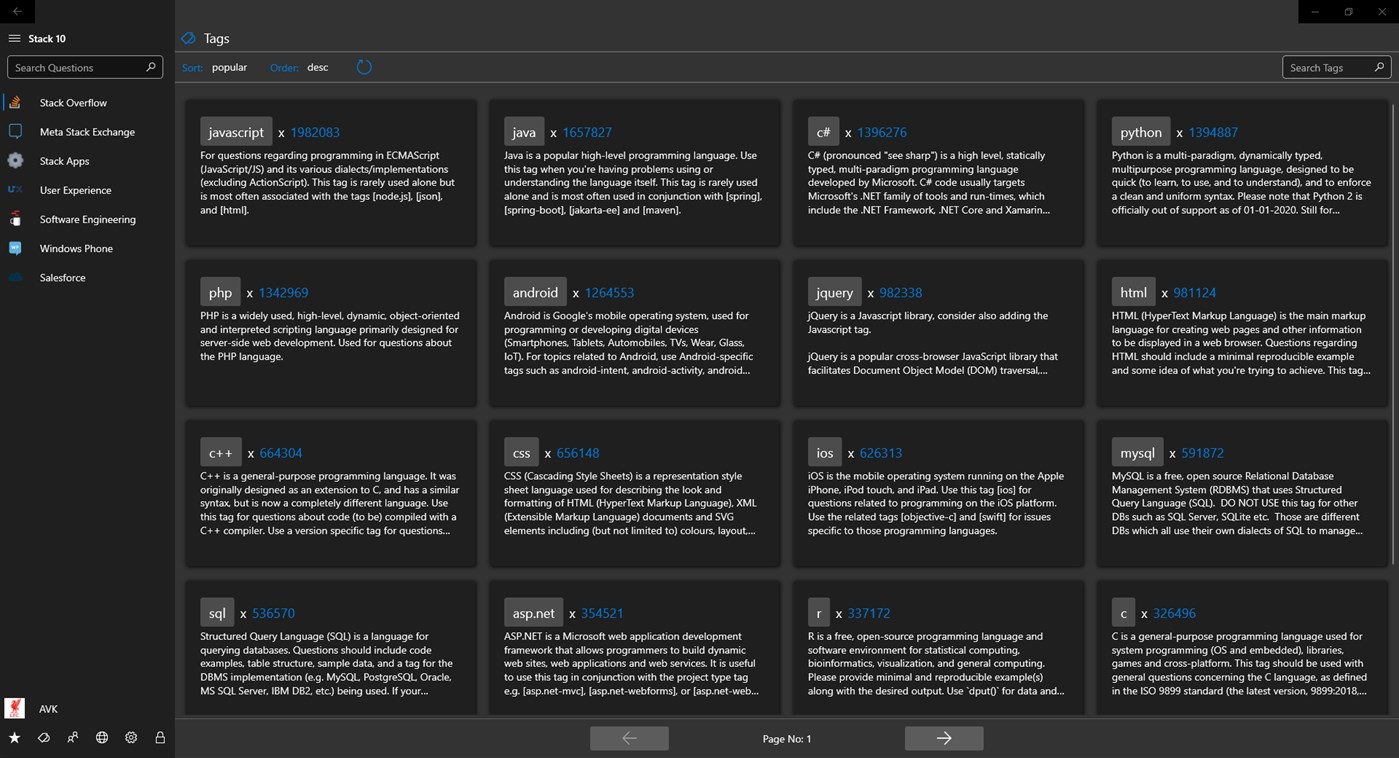Viewport: 1399px width, 758px height.
Task: Open the ios tag
Action: (x=825, y=452)
